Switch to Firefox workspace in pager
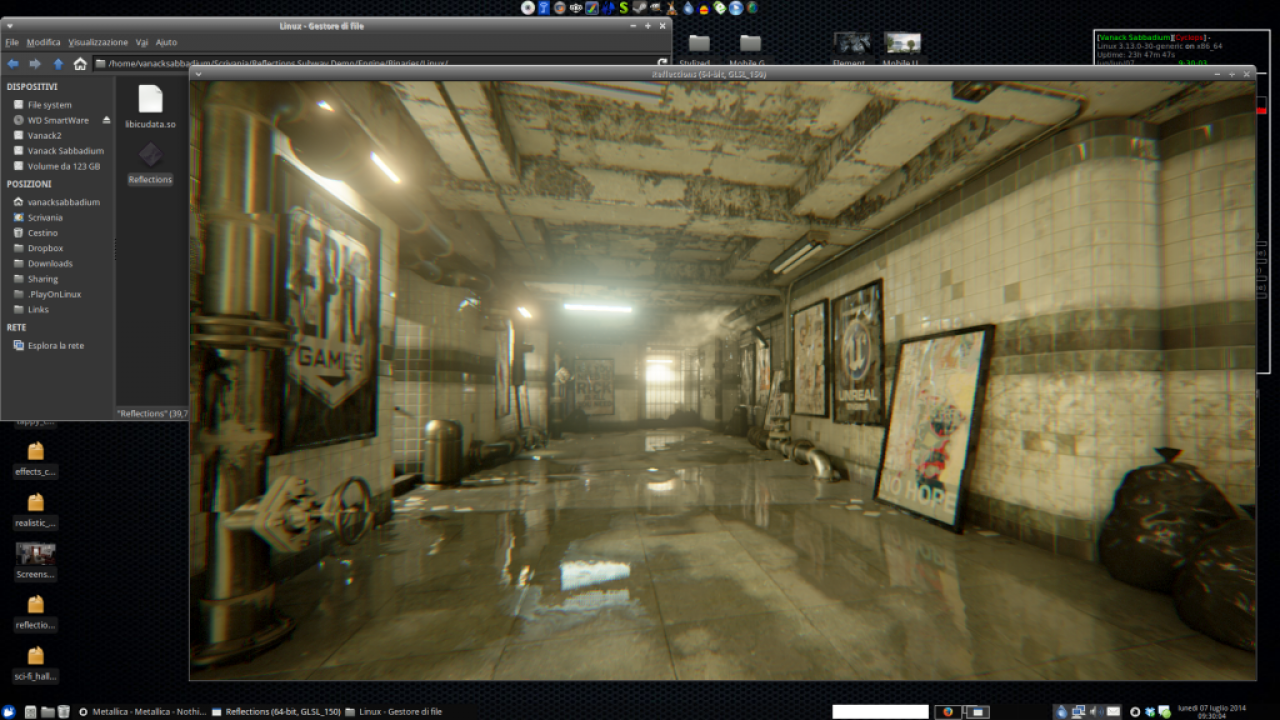This screenshot has width=1280, height=720. click(x=948, y=712)
